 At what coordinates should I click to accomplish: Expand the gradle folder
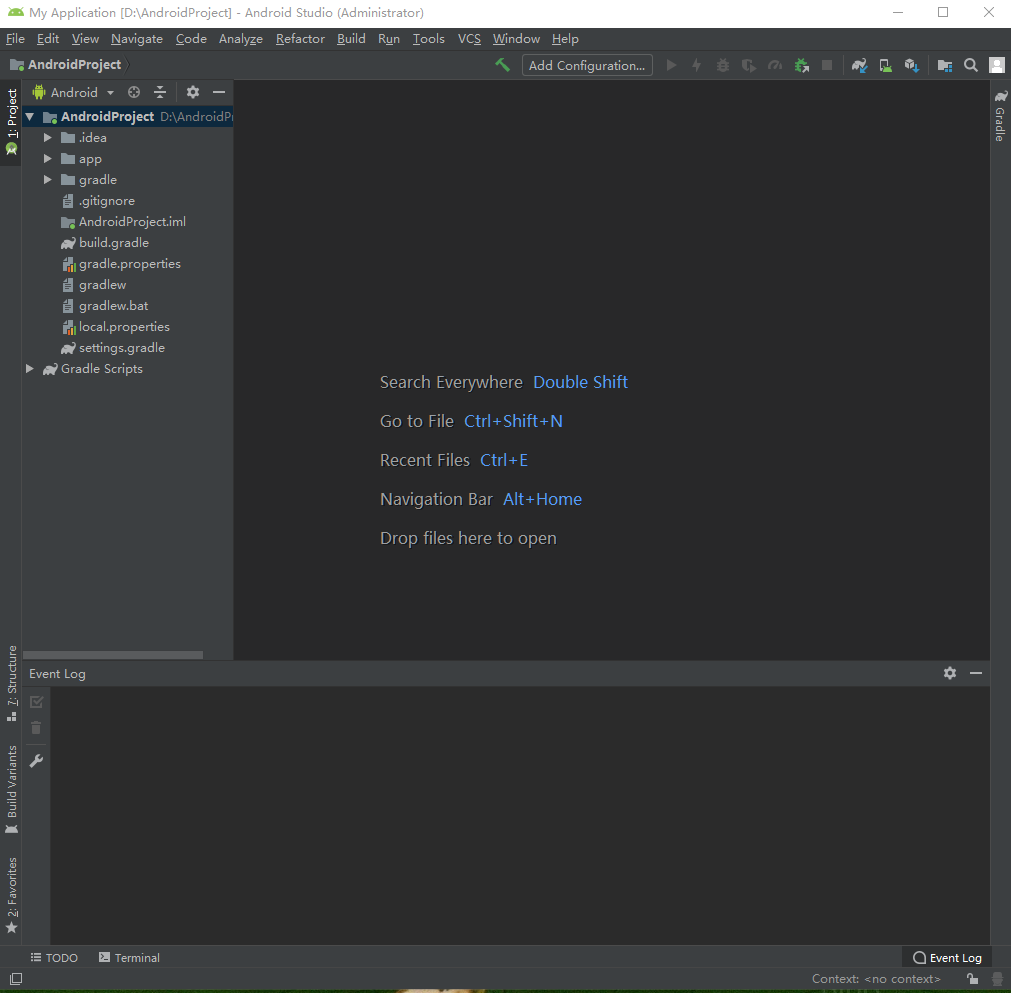click(48, 179)
